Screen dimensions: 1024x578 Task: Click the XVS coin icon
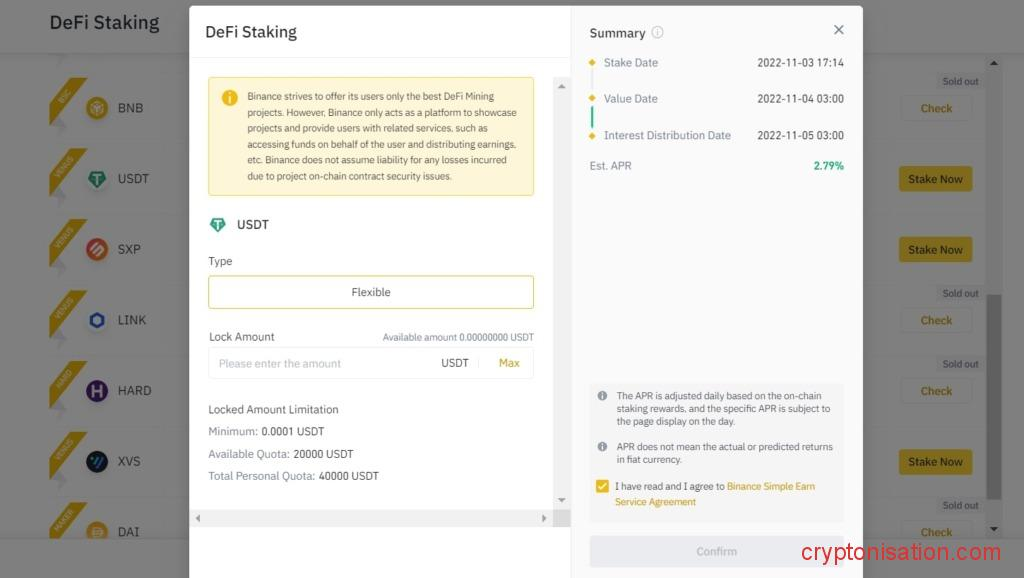coord(97,461)
